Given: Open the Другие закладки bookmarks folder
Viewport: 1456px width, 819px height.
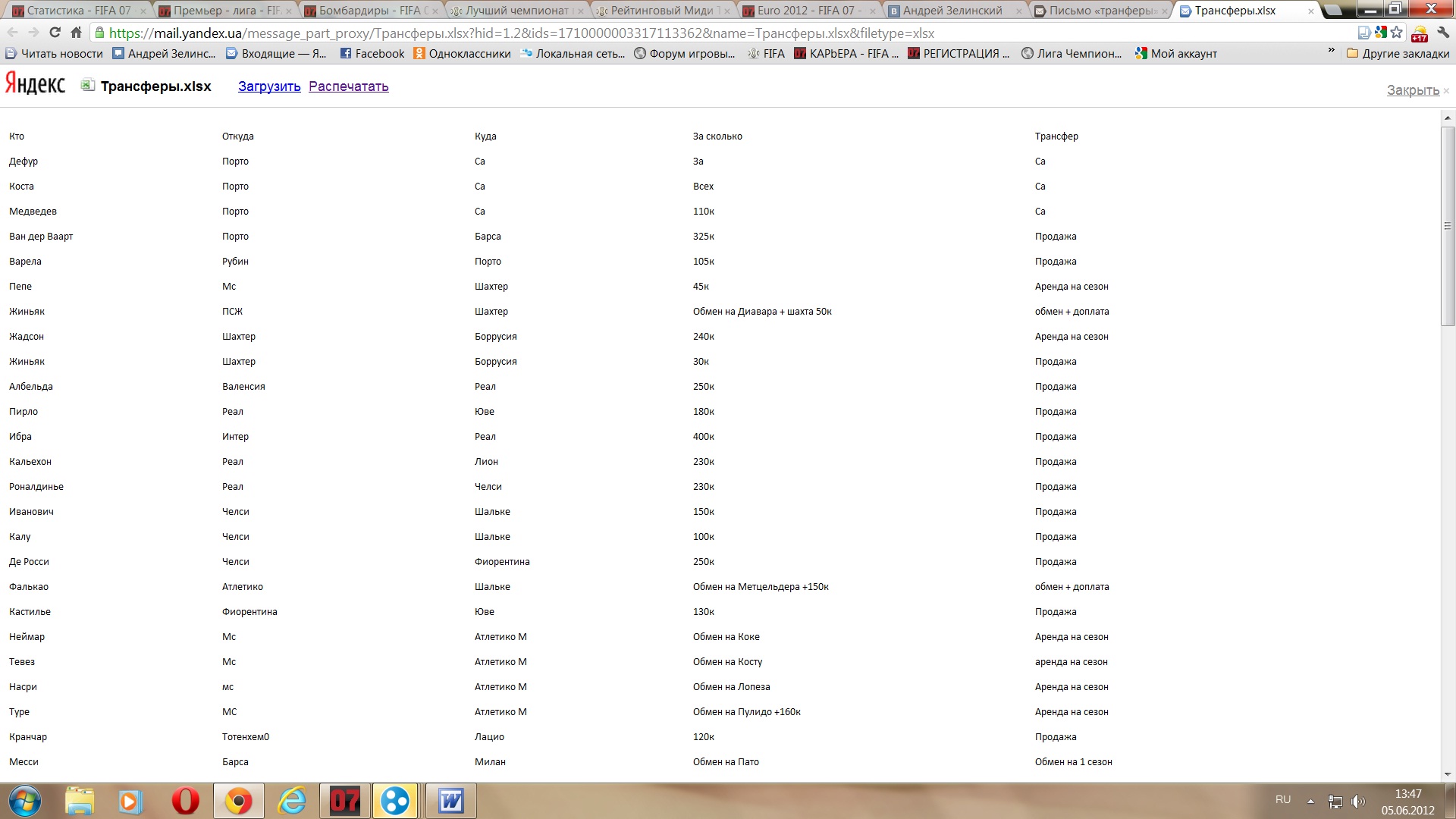Looking at the screenshot, I should tap(1398, 53).
